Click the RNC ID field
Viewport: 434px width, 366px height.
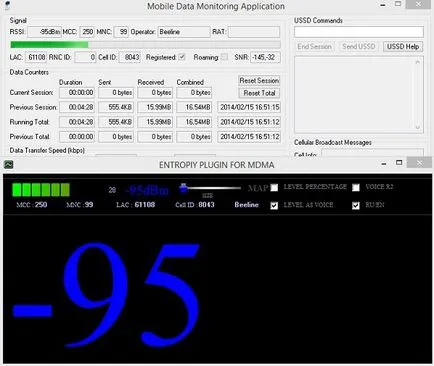(x=85, y=57)
